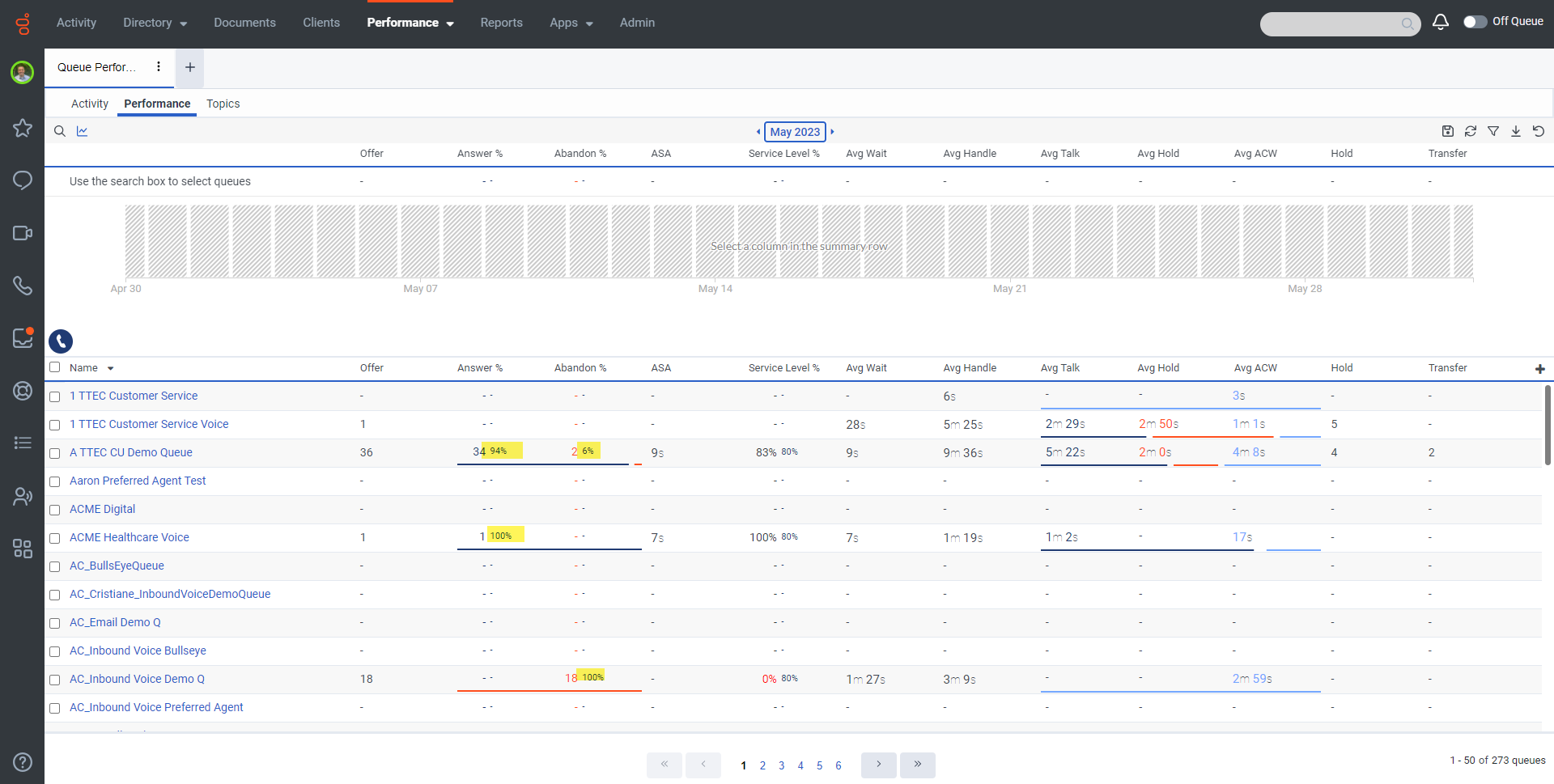Image resolution: width=1554 pixels, height=784 pixels.
Task: Open the May 2023 date picker
Action: [x=795, y=132]
